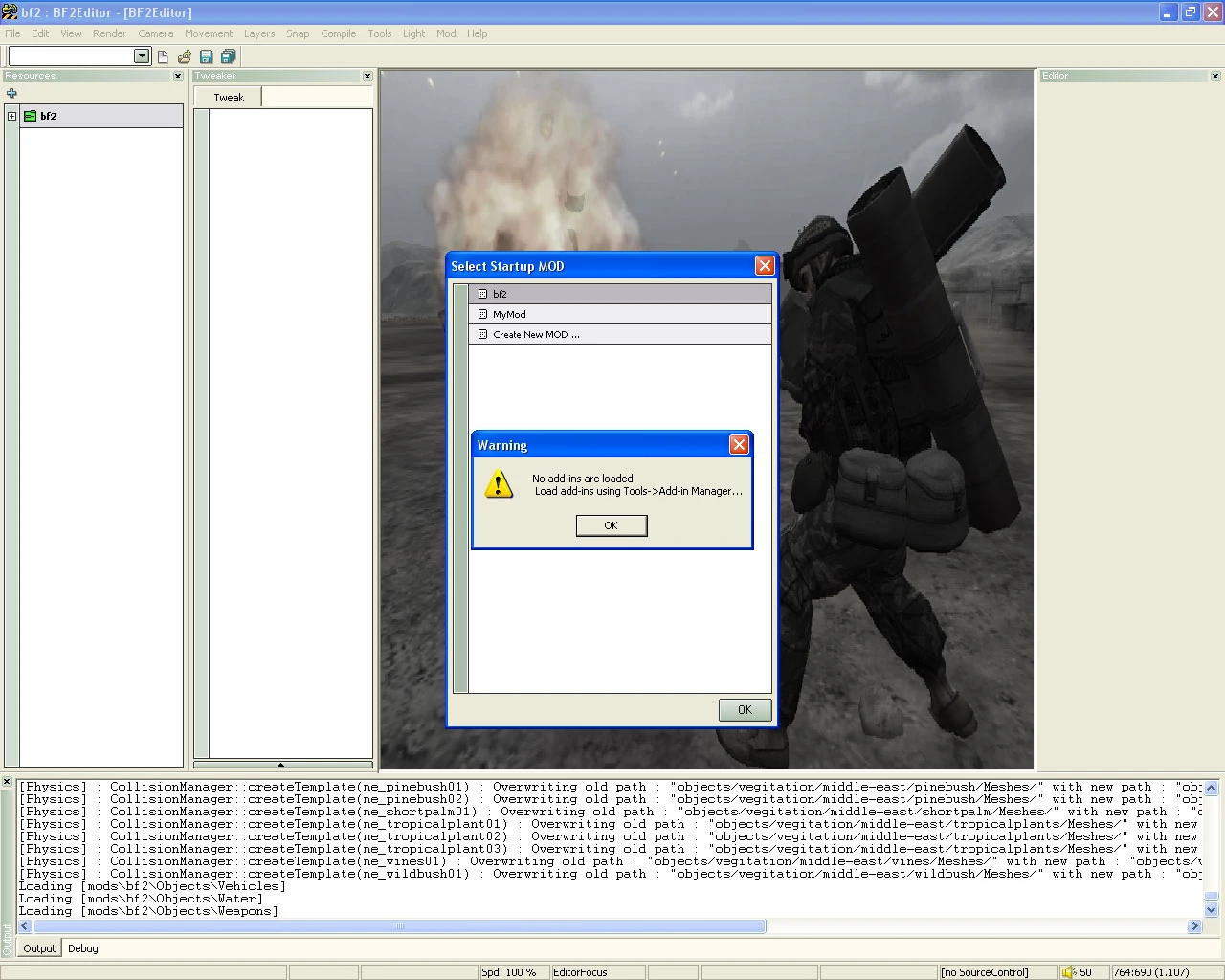This screenshot has height=980, width=1225.
Task: Switch to the Debug tab
Action: (x=83, y=948)
